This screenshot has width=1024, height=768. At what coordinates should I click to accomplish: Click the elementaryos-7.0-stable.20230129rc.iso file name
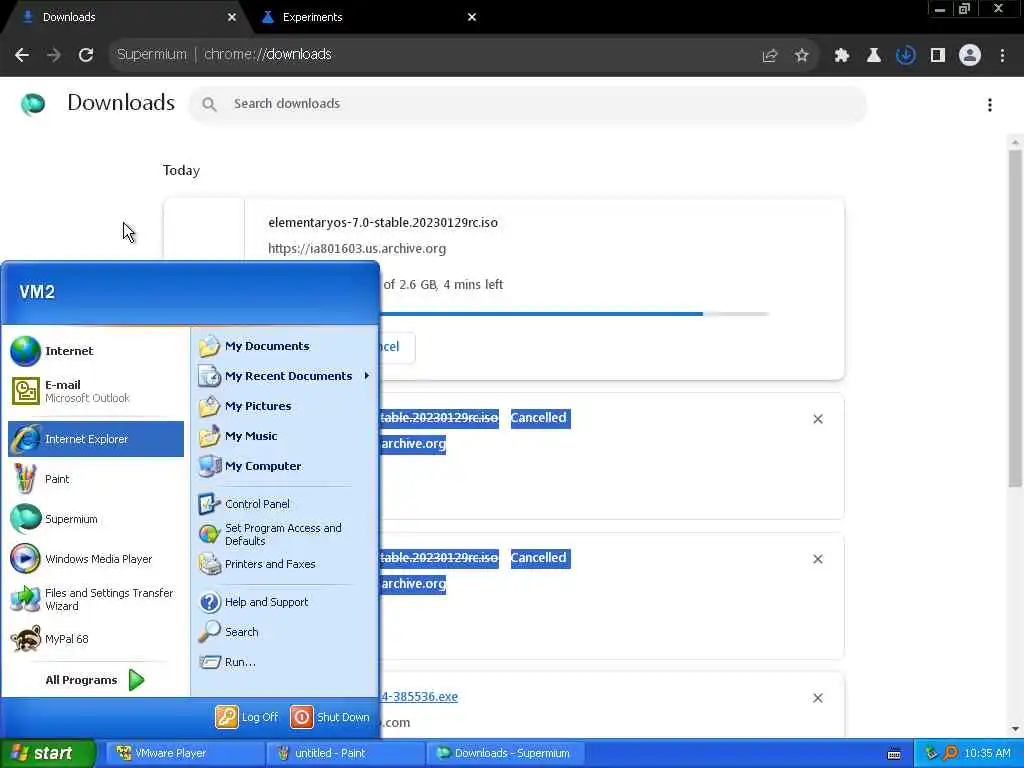pos(383,223)
